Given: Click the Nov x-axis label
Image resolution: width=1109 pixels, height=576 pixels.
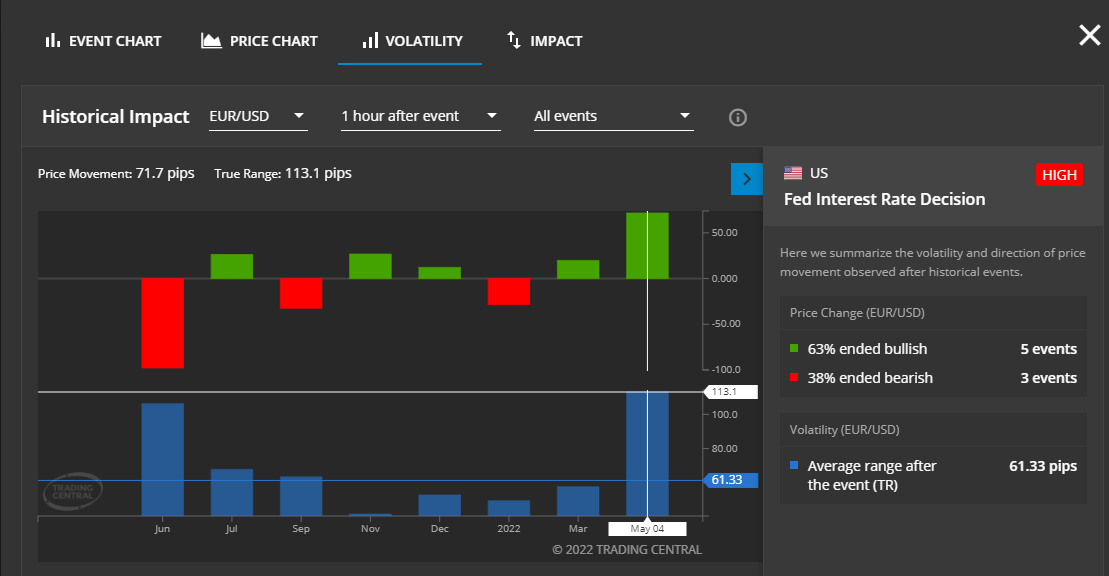Looking at the screenshot, I should pos(370,529).
